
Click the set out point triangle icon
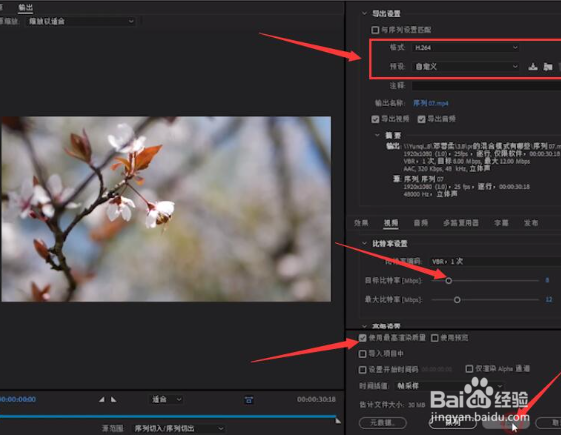[x=113, y=399]
